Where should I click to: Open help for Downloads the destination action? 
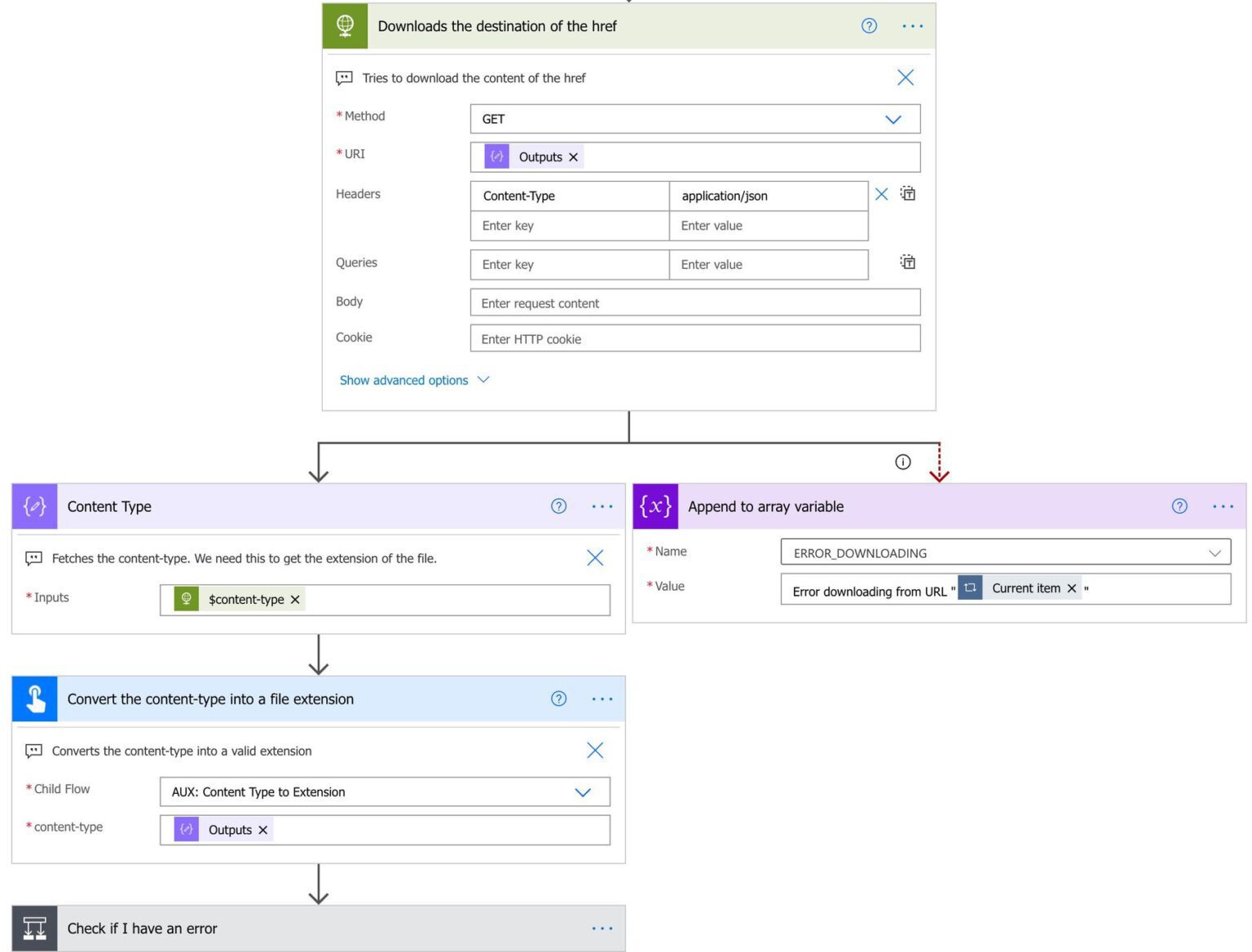tap(868, 25)
